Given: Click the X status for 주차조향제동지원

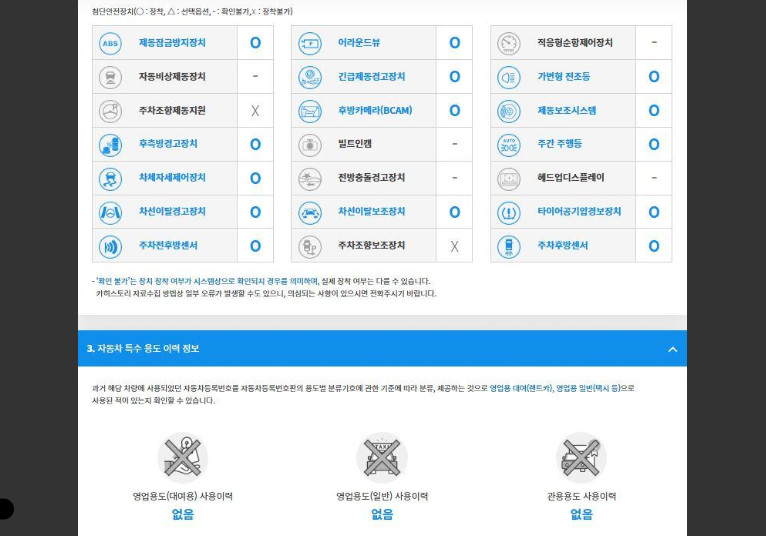Looking at the screenshot, I should coord(255,111).
